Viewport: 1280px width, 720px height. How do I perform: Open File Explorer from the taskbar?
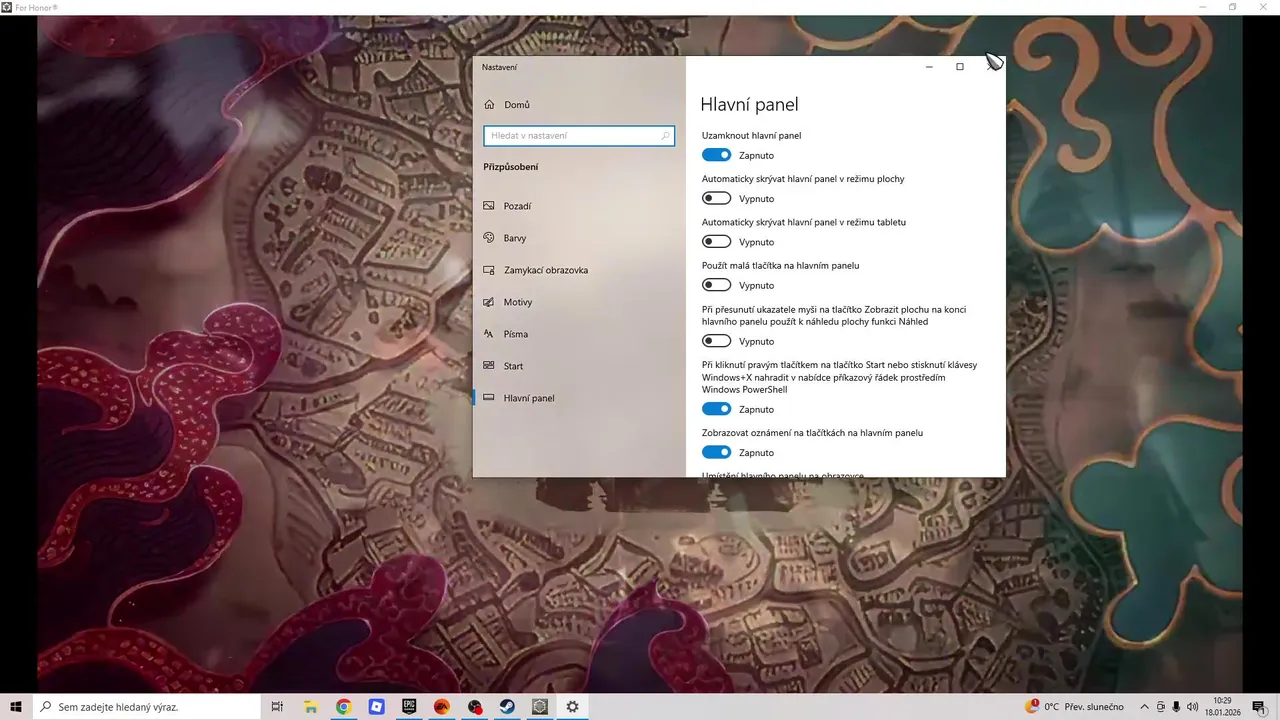click(311, 707)
